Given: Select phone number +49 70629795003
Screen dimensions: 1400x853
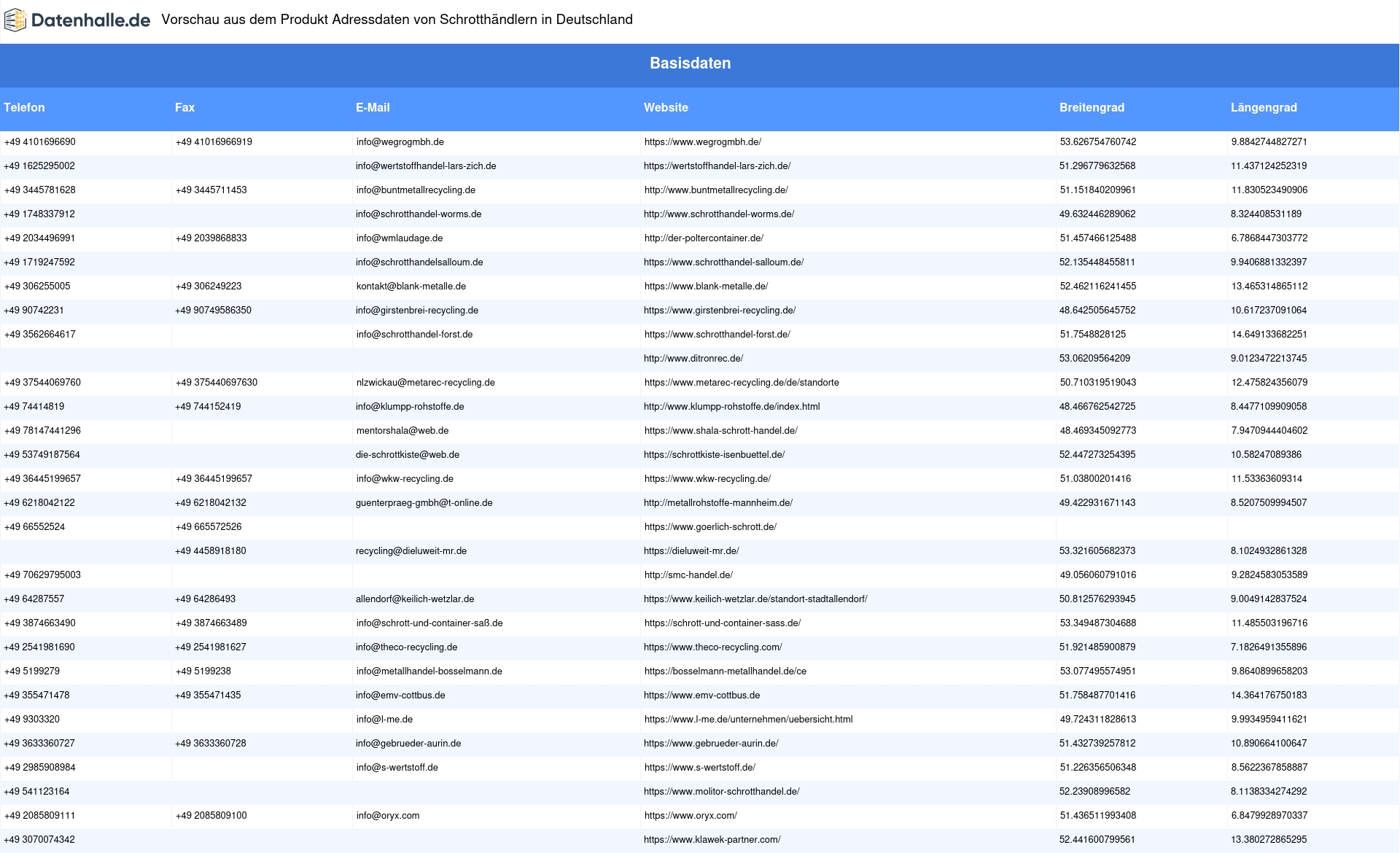Looking at the screenshot, I should [42, 575].
